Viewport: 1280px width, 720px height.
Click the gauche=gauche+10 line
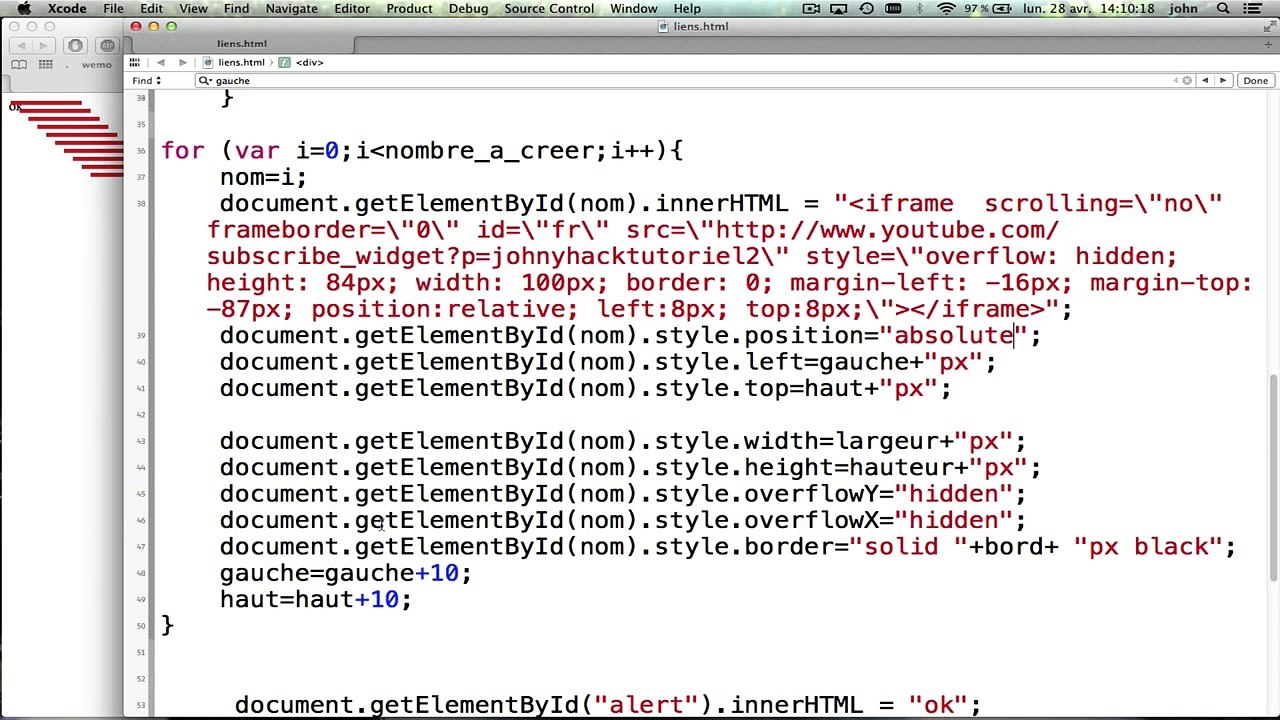(345, 573)
